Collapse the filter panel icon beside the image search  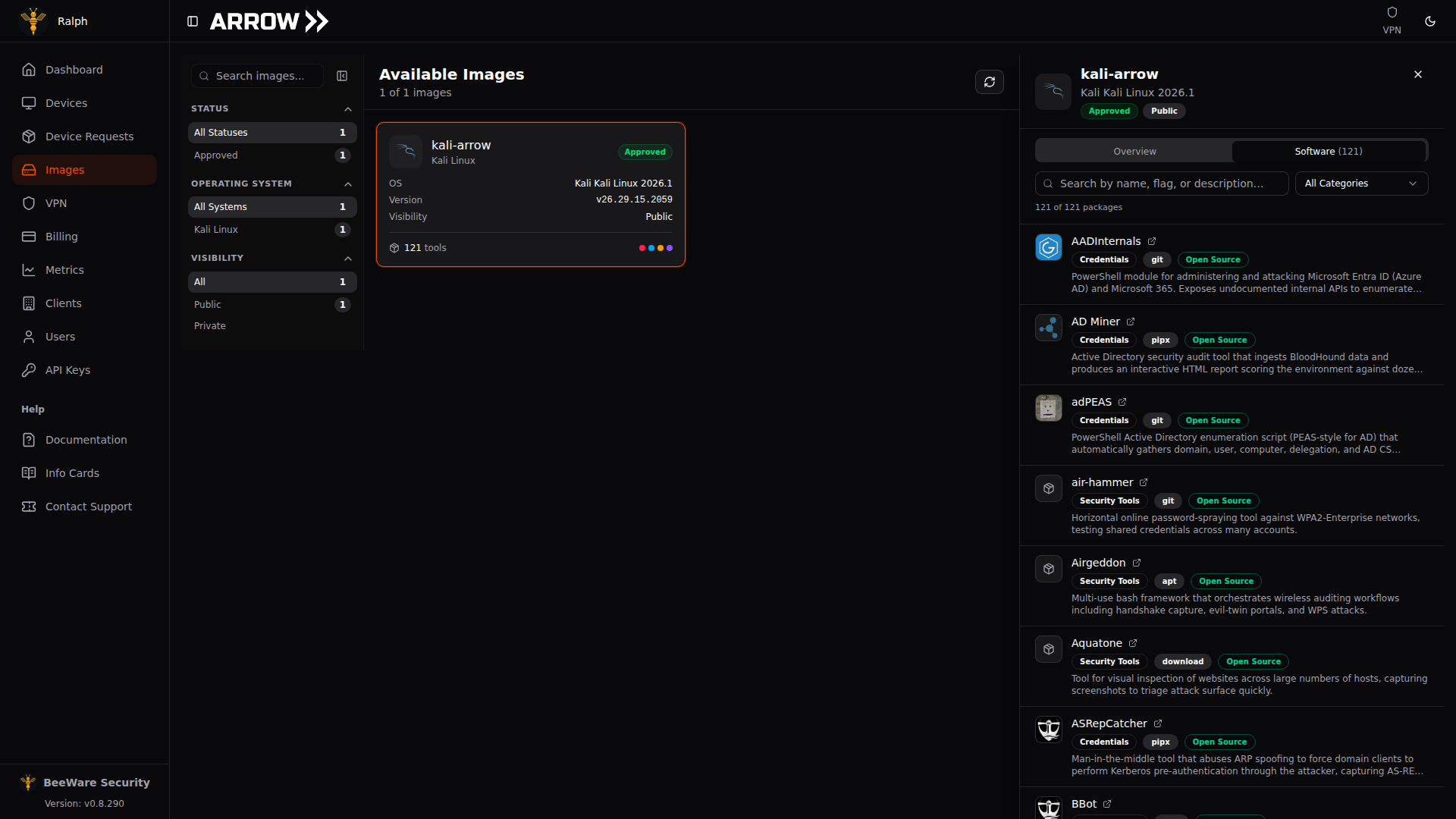tap(342, 76)
